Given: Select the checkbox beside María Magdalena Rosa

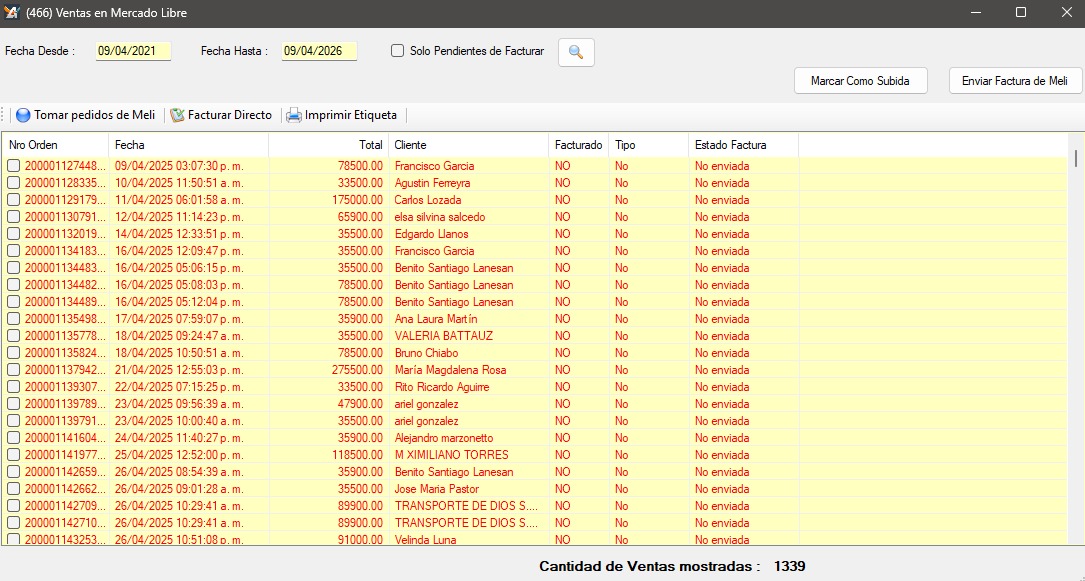Looking at the screenshot, I should (x=13, y=369).
